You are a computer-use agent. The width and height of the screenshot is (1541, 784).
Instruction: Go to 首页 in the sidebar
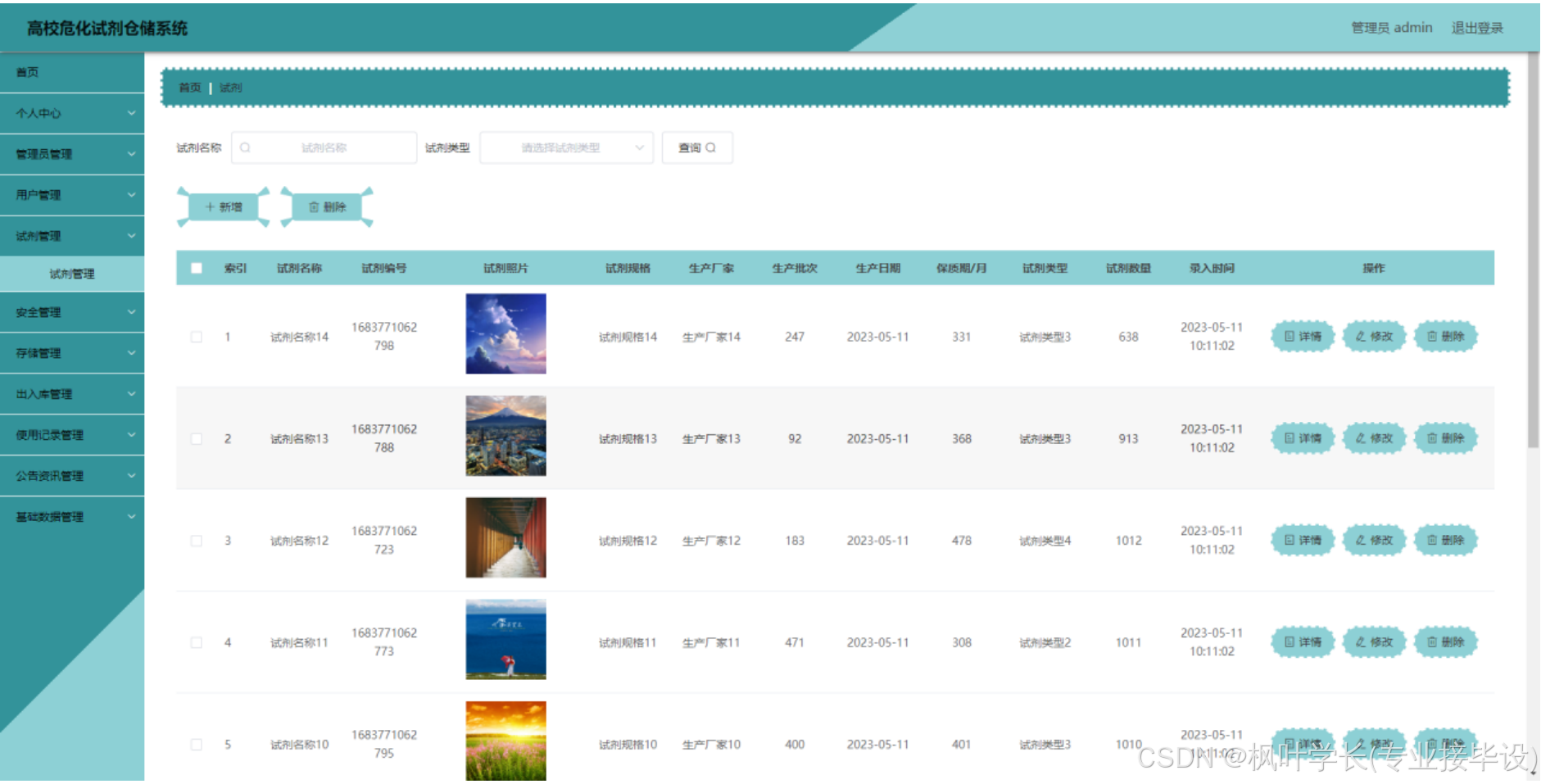(72, 72)
